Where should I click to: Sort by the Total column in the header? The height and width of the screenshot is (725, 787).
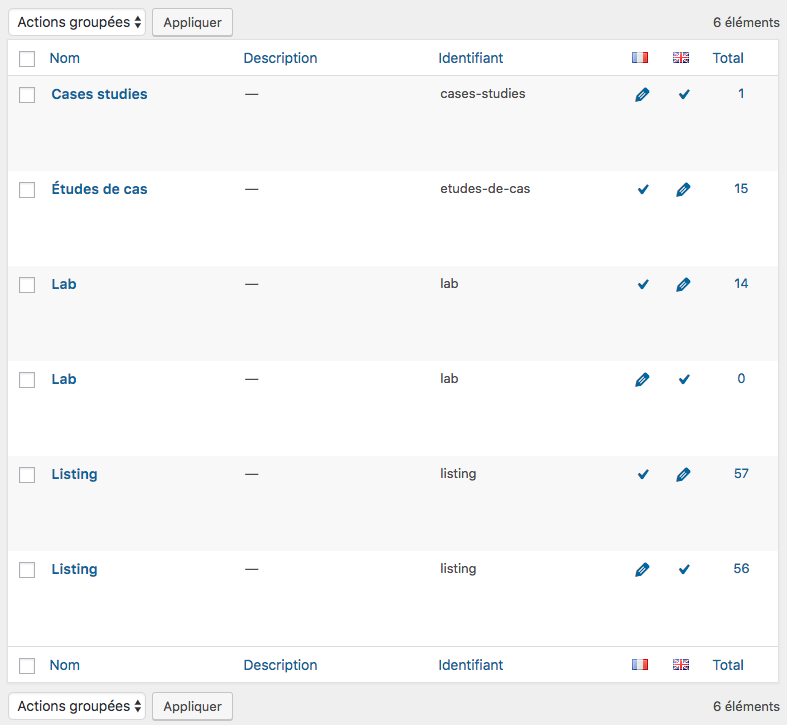click(x=728, y=58)
